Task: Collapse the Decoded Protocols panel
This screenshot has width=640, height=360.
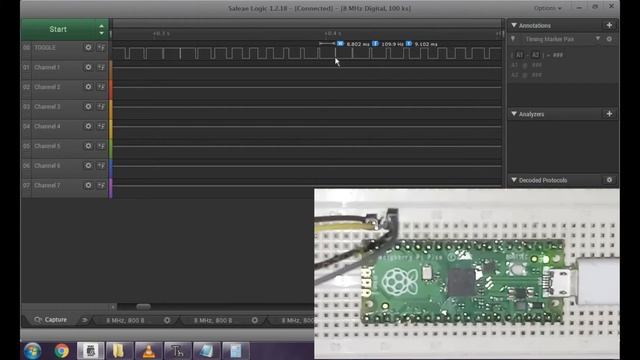Action: point(514,180)
